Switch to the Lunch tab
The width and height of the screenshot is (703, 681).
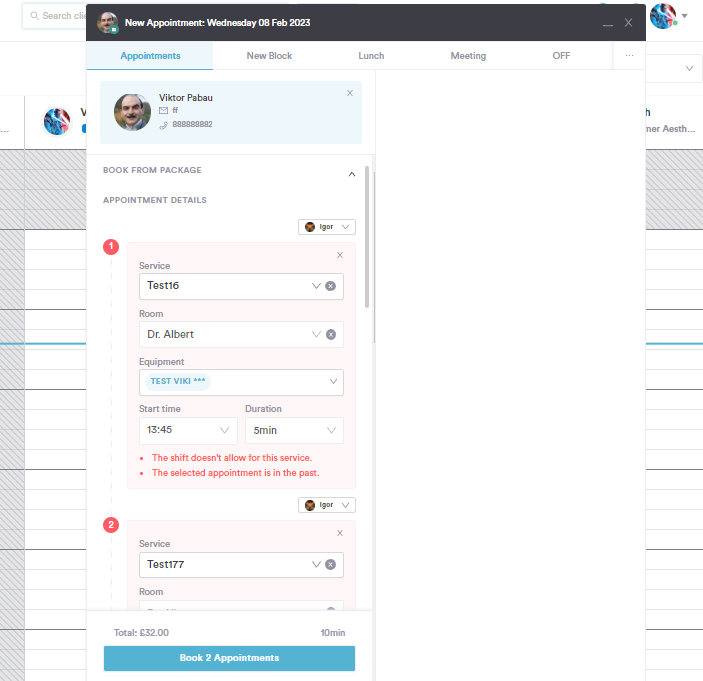coord(371,56)
